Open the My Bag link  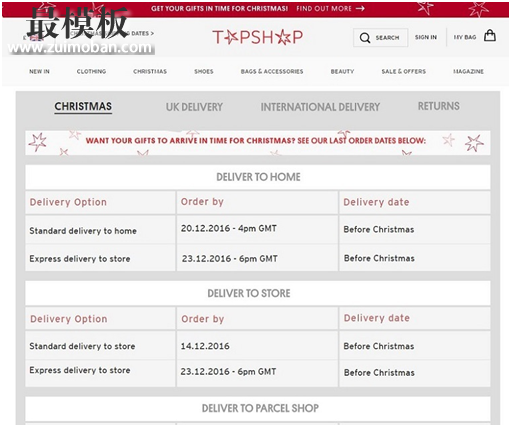pyautogui.click(x=465, y=37)
